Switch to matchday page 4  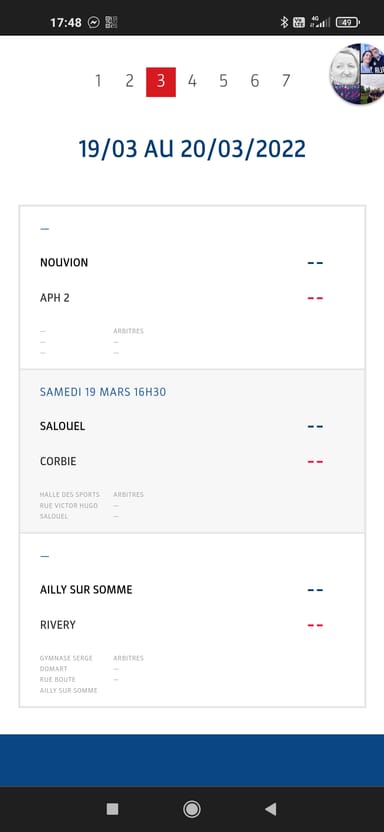coord(192,81)
